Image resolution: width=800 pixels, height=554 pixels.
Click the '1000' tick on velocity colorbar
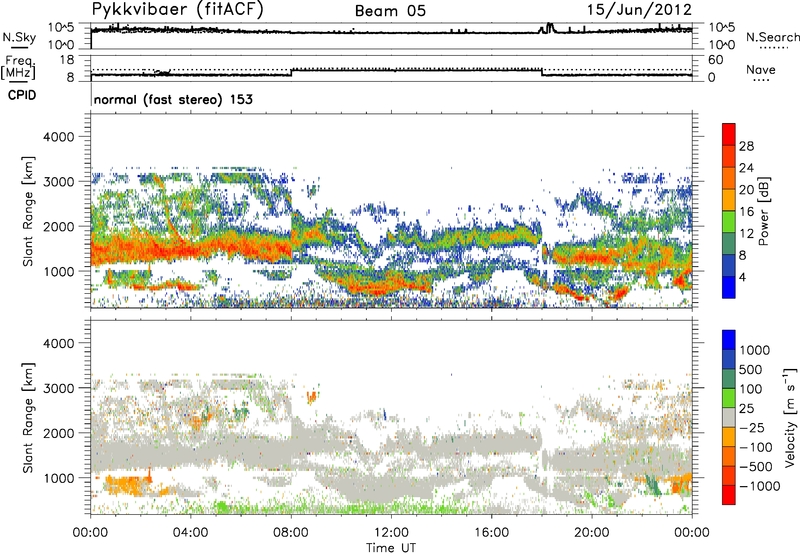coord(755,350)
